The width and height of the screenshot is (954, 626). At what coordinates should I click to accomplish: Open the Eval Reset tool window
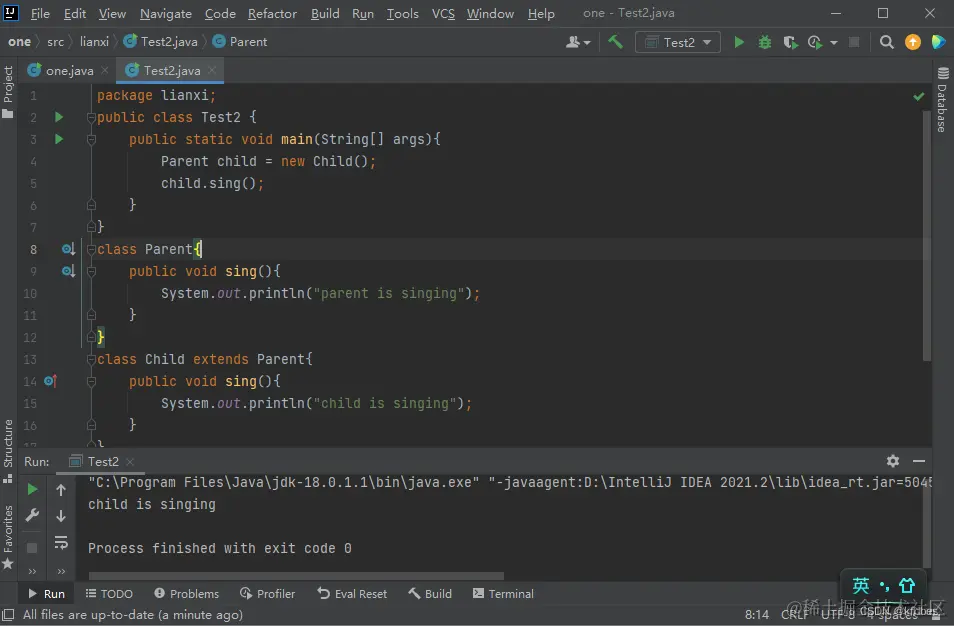352,594
